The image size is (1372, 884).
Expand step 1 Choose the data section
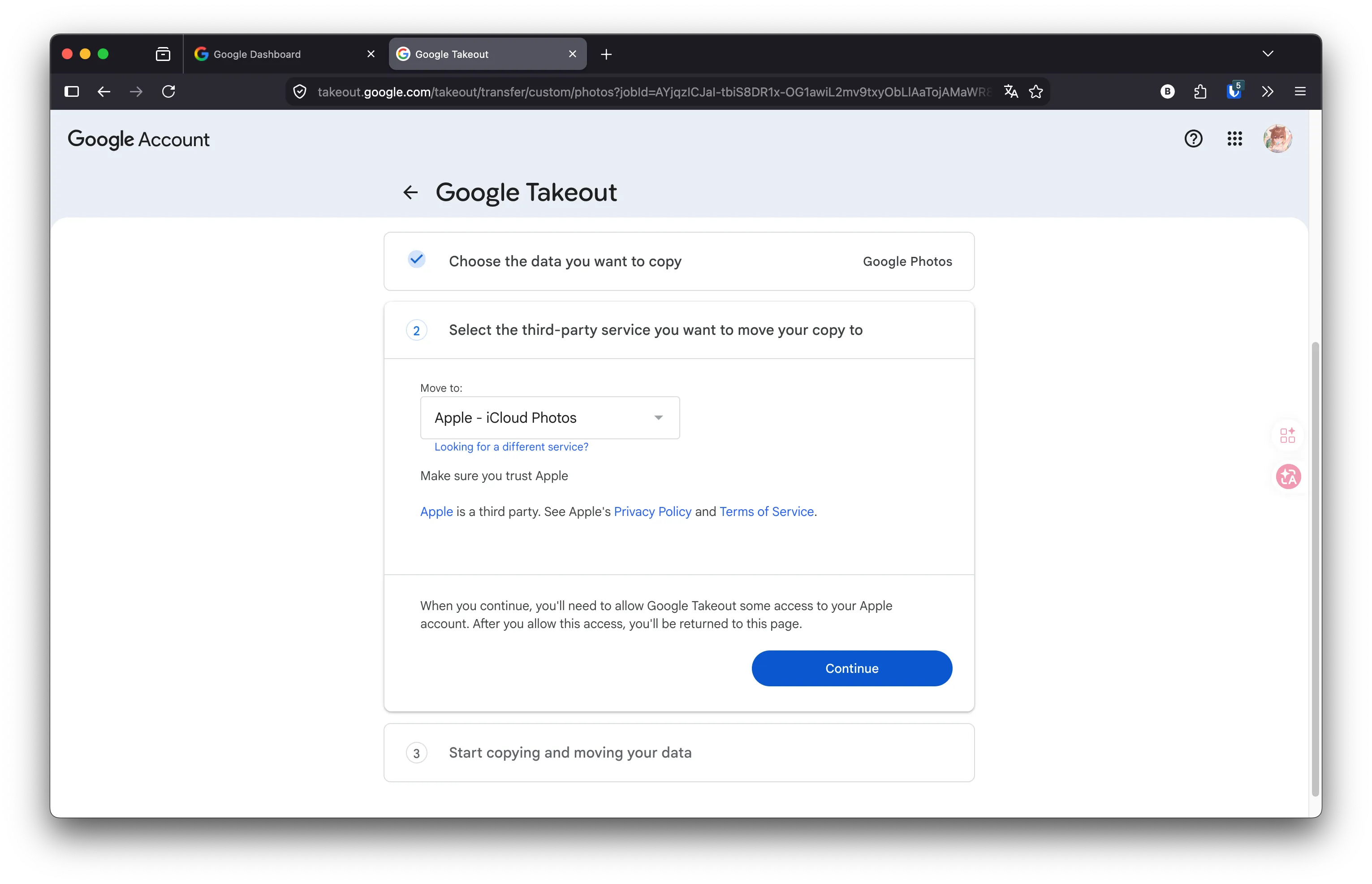coord(679,261)
